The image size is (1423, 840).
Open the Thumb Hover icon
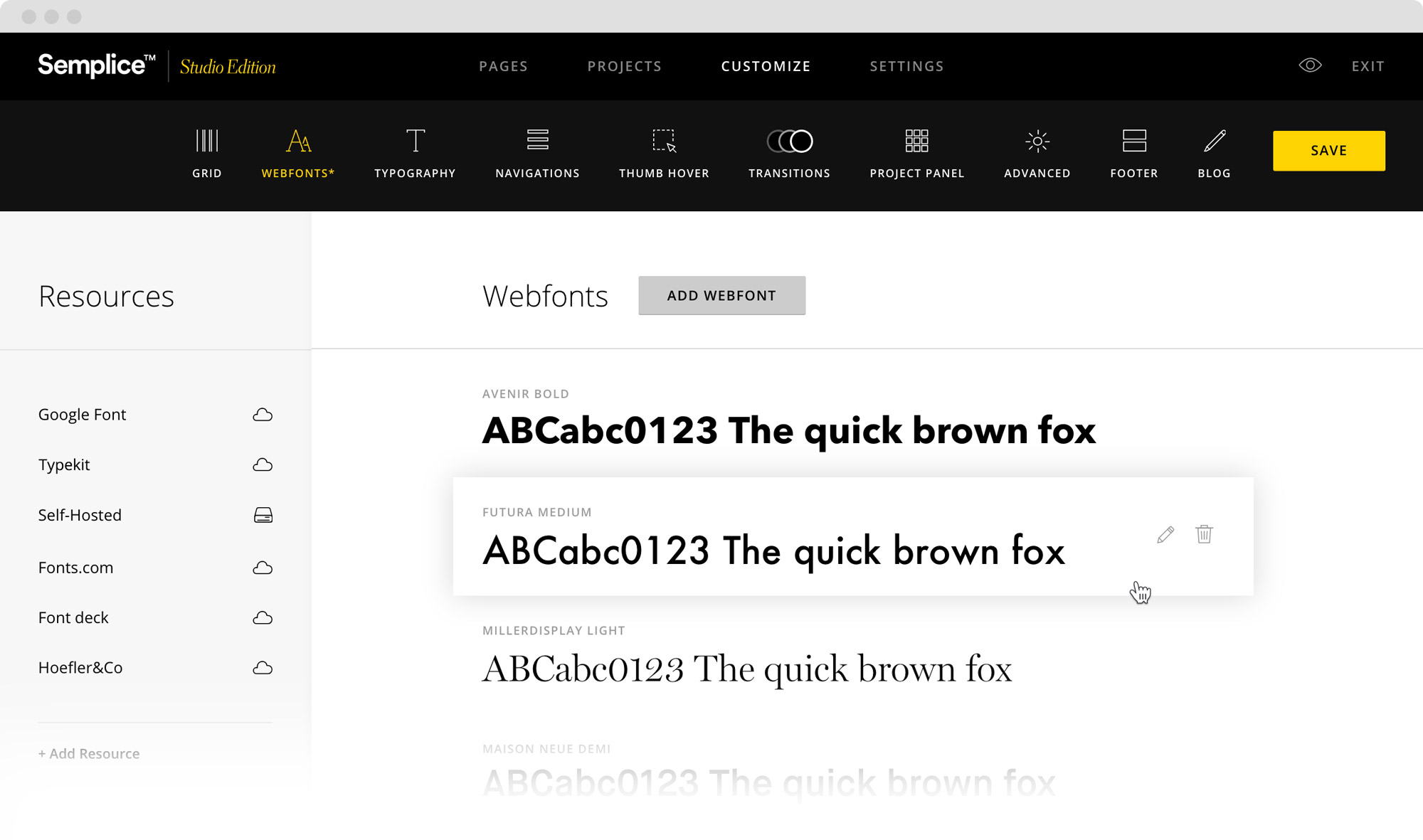[x=665, y=141]
